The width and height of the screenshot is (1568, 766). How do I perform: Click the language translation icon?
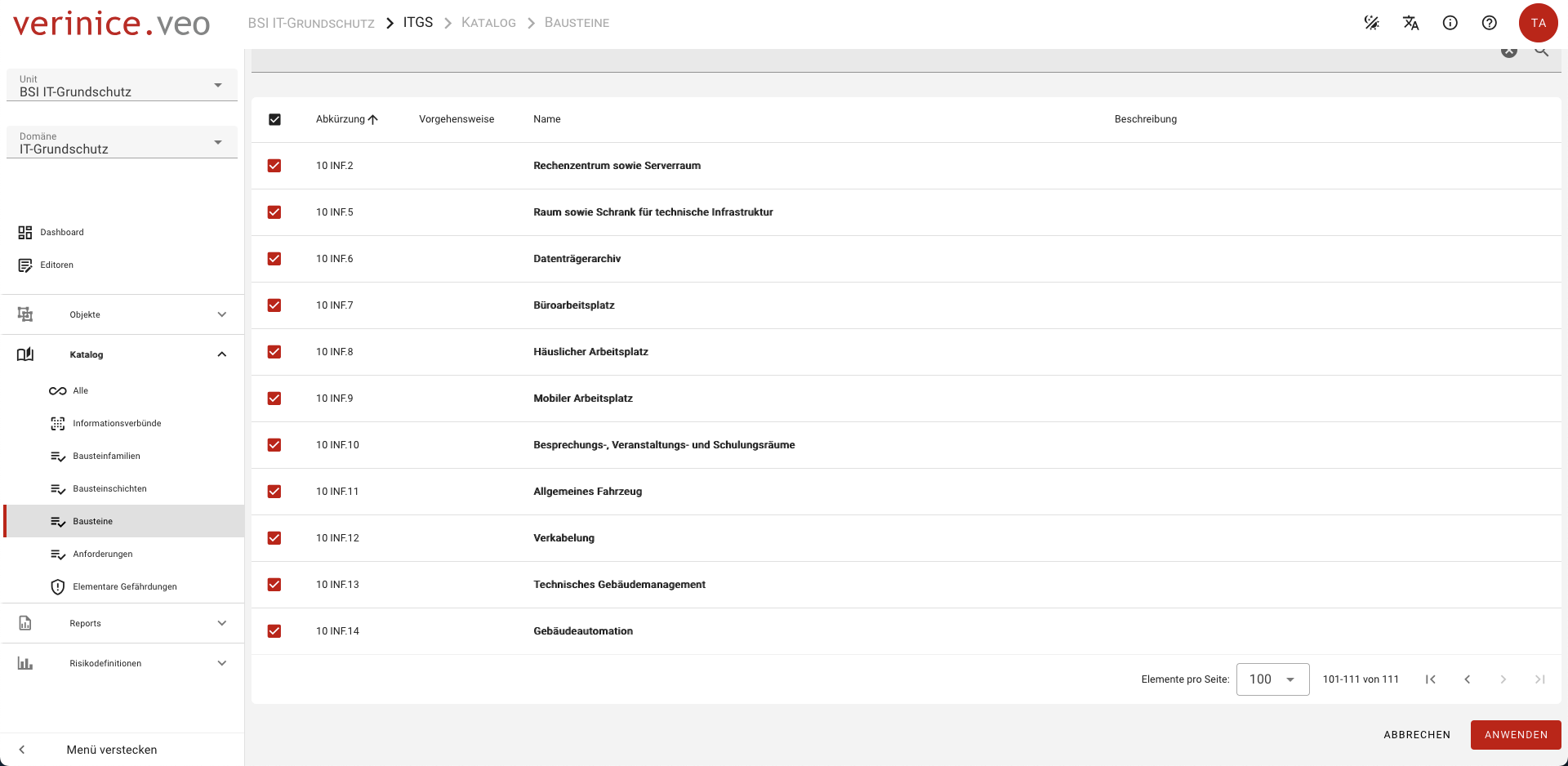point(1410,23)
